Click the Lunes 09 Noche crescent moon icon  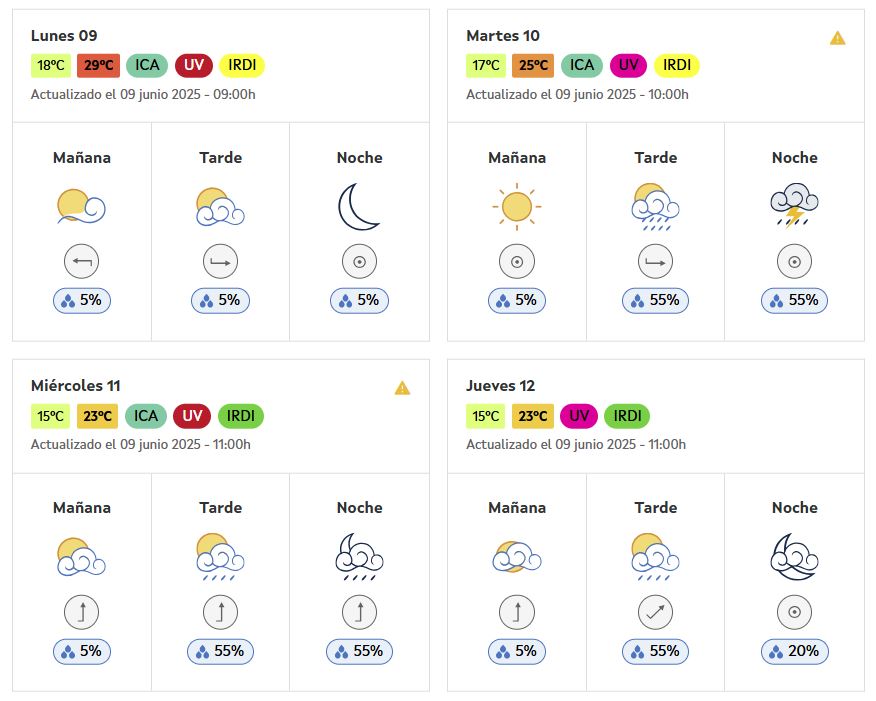coord(359,206)
